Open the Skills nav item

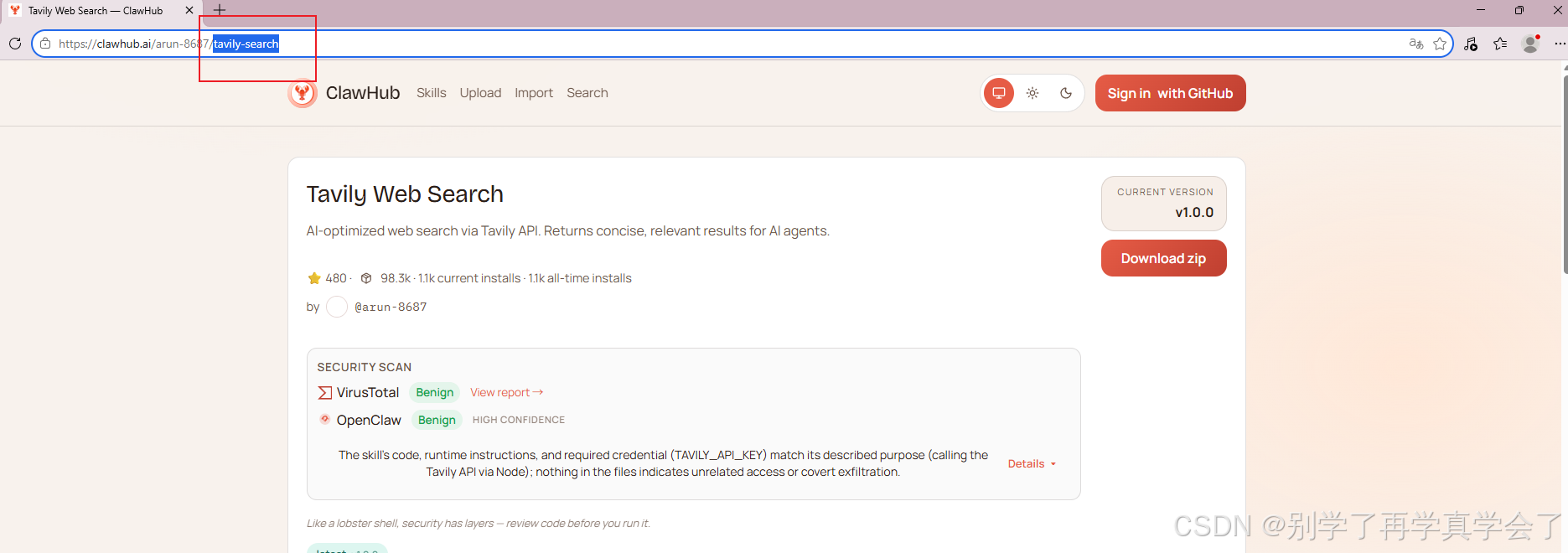[431, 93]
